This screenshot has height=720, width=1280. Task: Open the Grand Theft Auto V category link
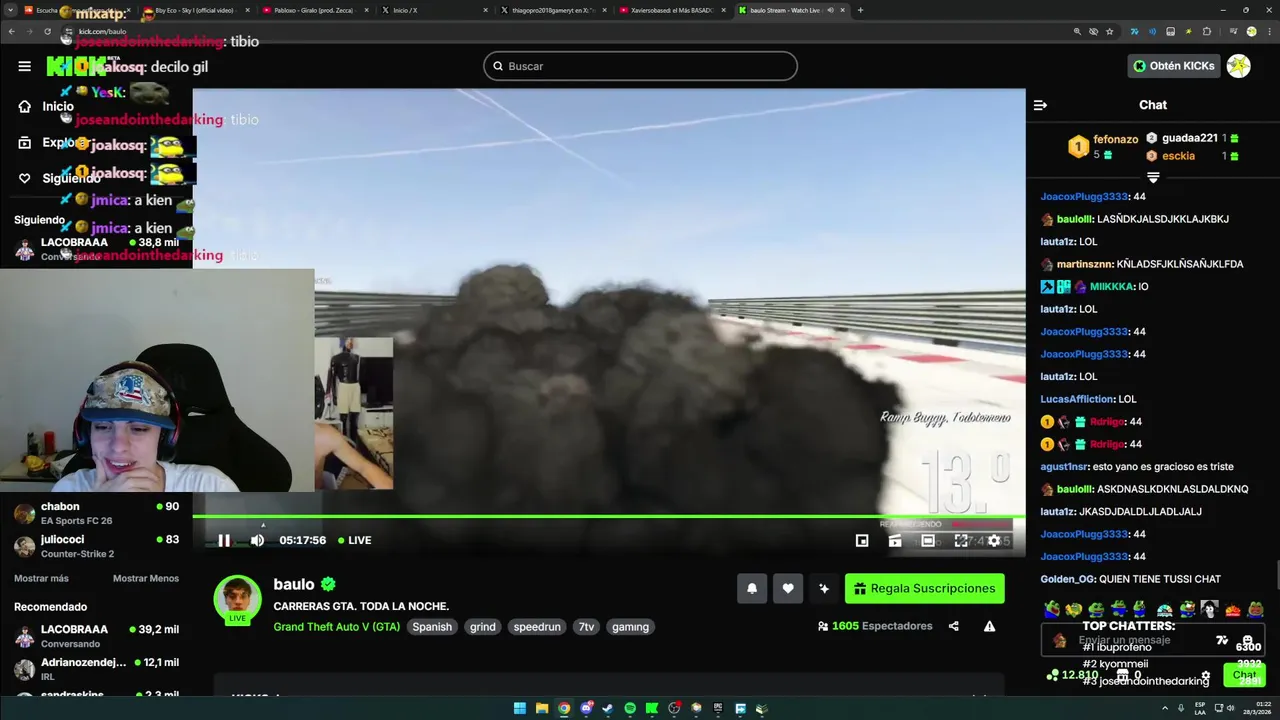pyautogui.click(x=337, y=627)
